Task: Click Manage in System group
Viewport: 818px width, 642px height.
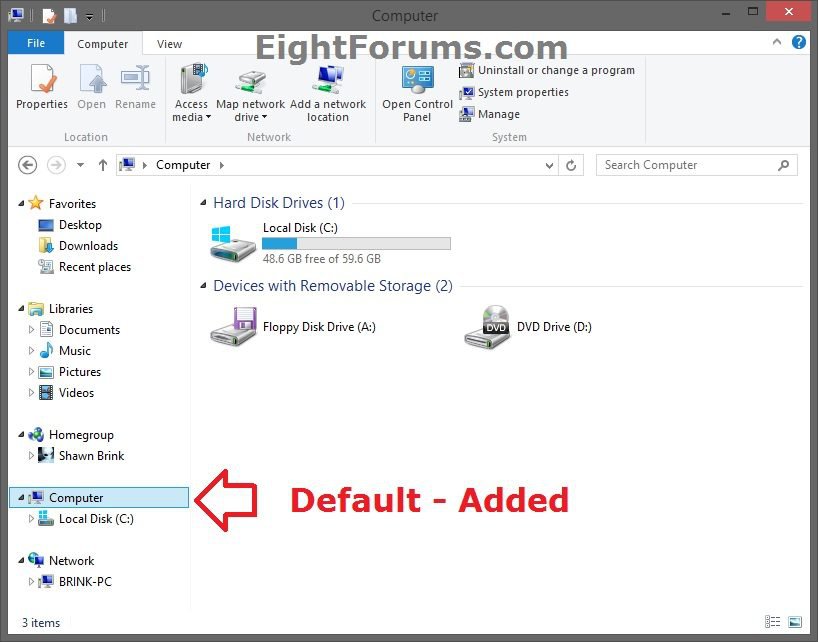Action: (489, 114)
